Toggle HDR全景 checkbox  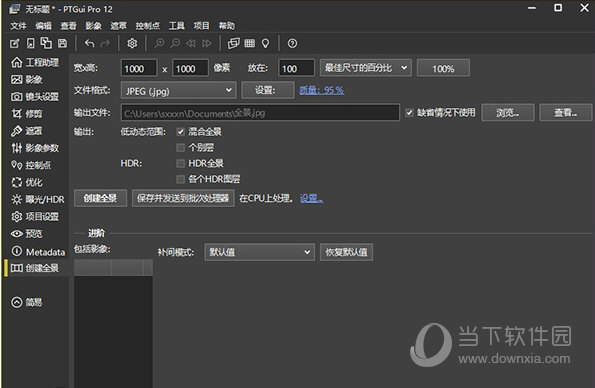pyautogui.click(x=181, y=163)
